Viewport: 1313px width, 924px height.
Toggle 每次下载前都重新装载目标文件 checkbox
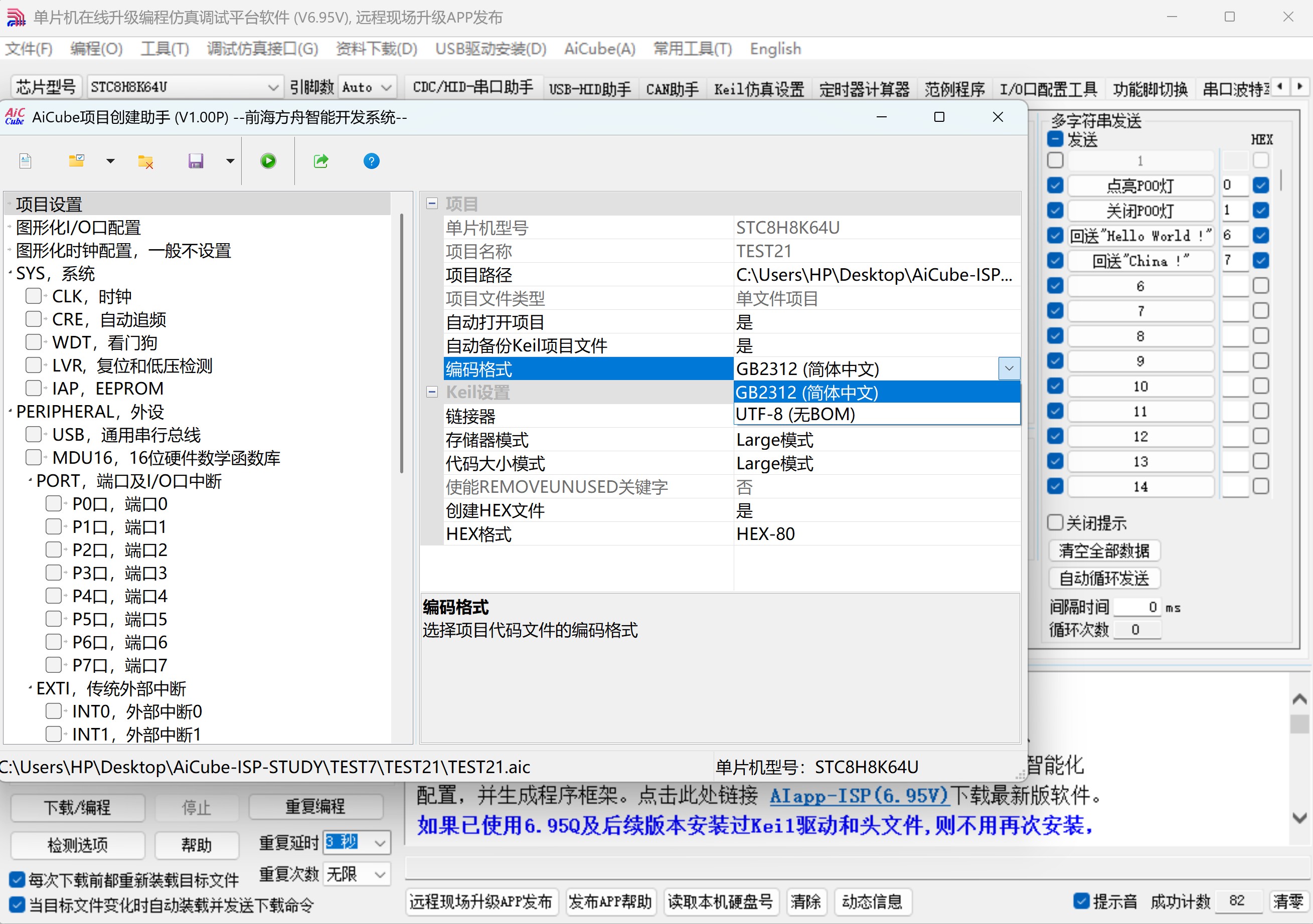coord(17,879)
